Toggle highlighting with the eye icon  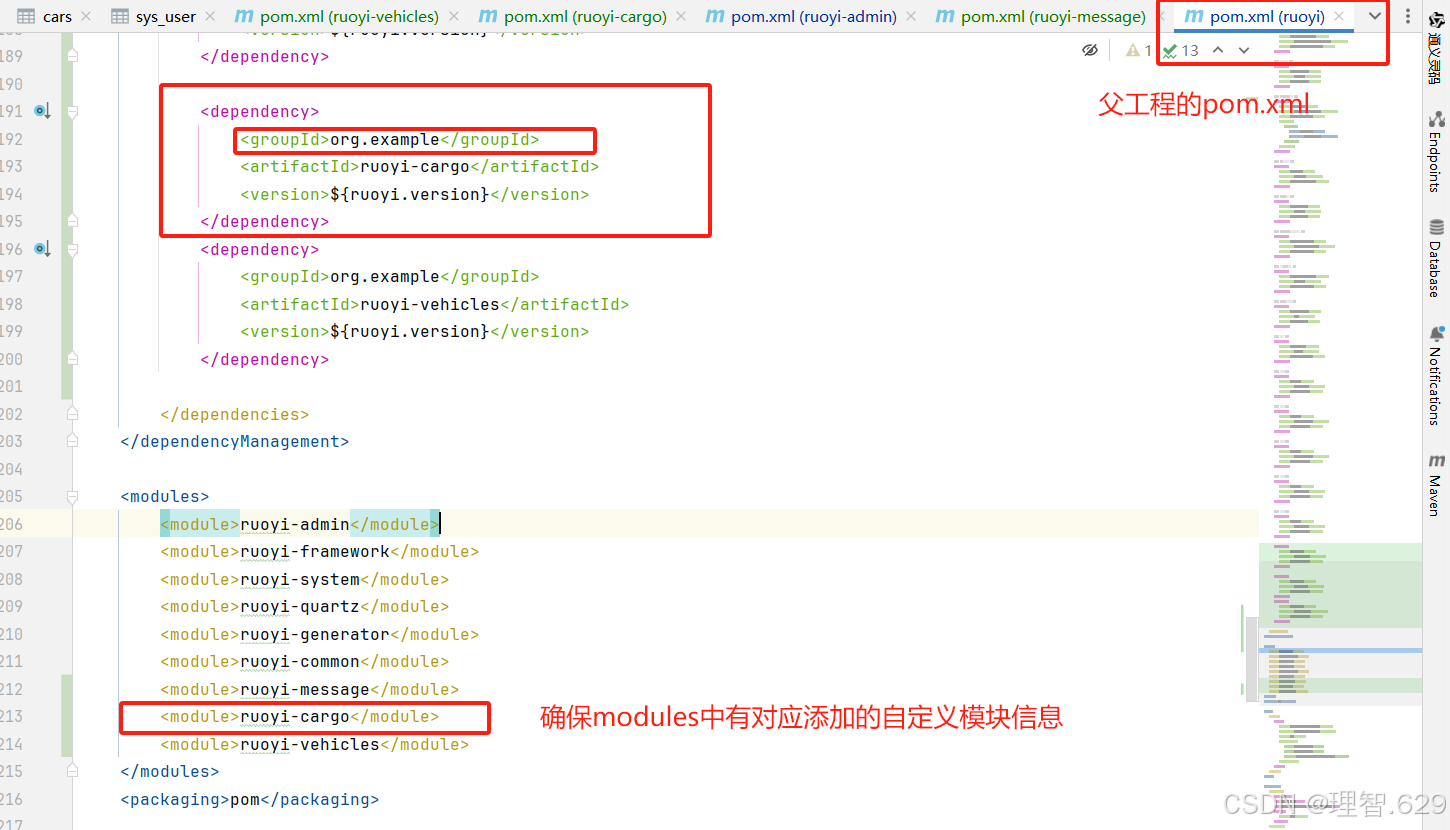point(1090,49)
